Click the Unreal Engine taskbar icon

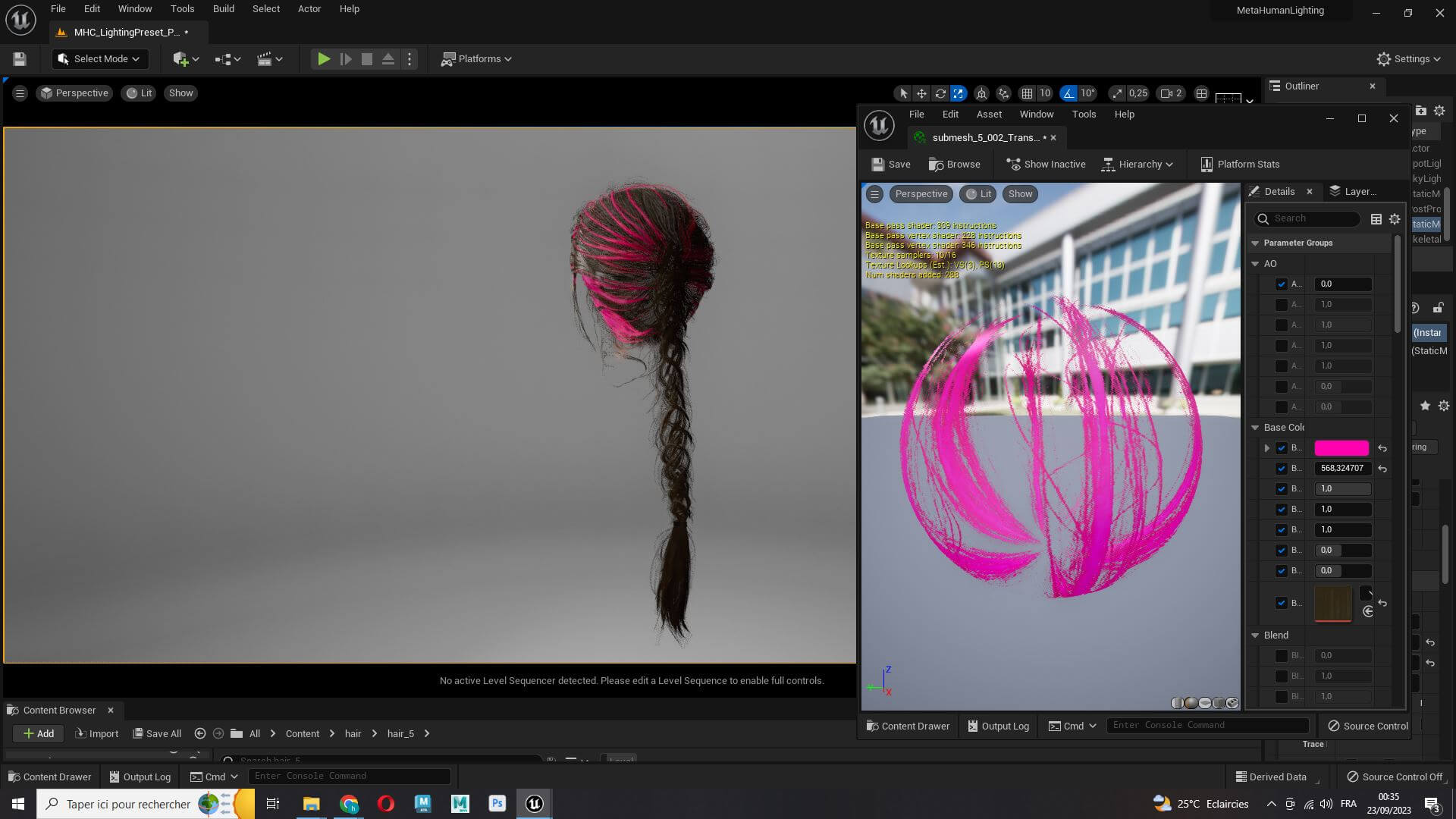point(534,804)
